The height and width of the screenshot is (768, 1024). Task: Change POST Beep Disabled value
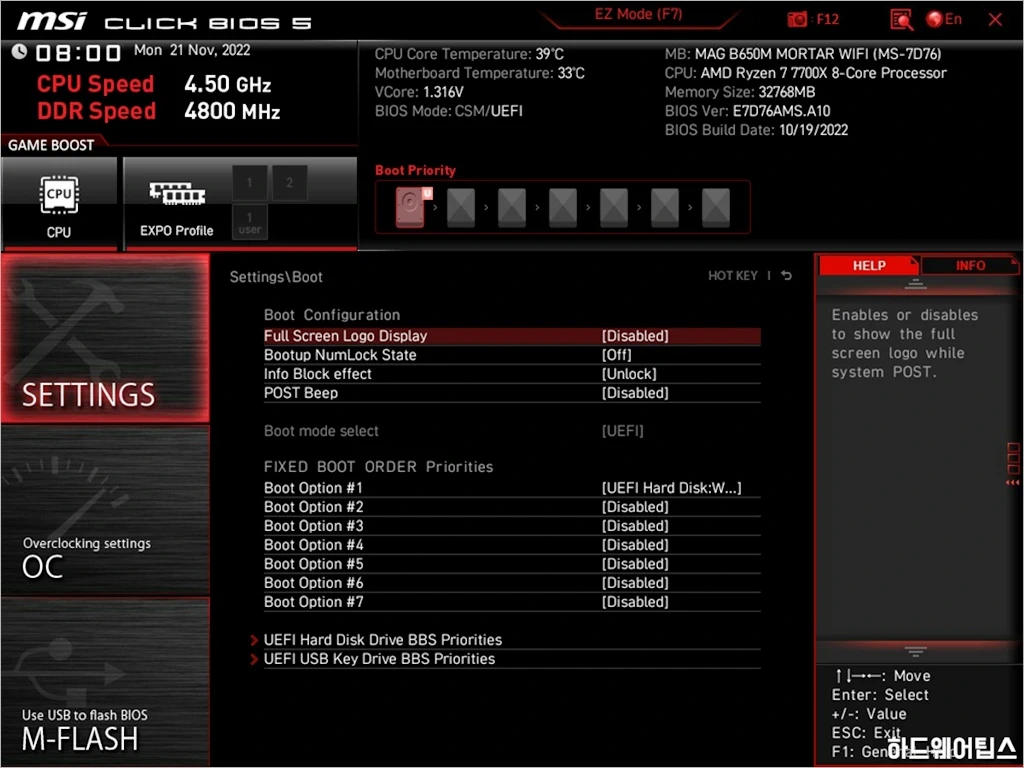(x=635, y=392)
